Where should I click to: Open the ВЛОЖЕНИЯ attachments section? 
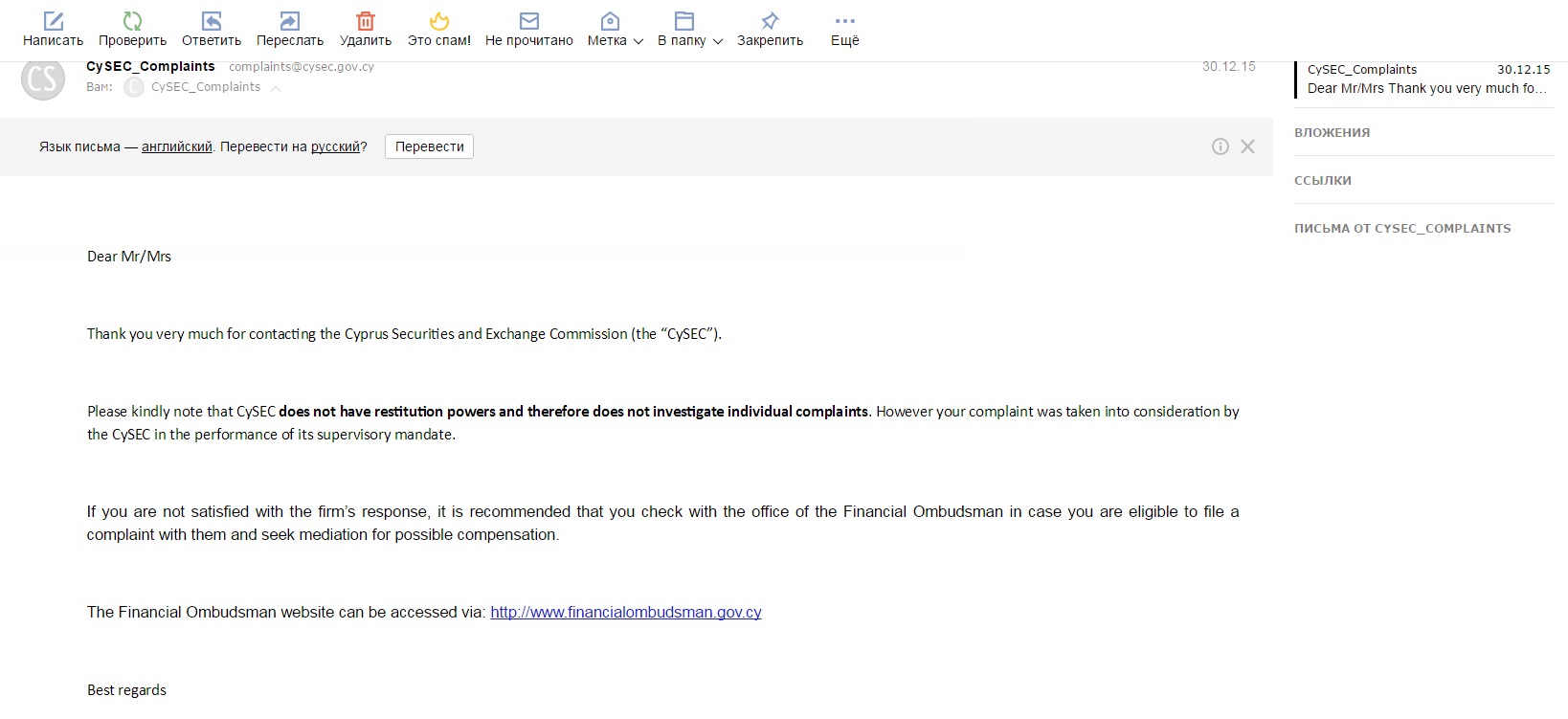click(x=1332, y=132)
